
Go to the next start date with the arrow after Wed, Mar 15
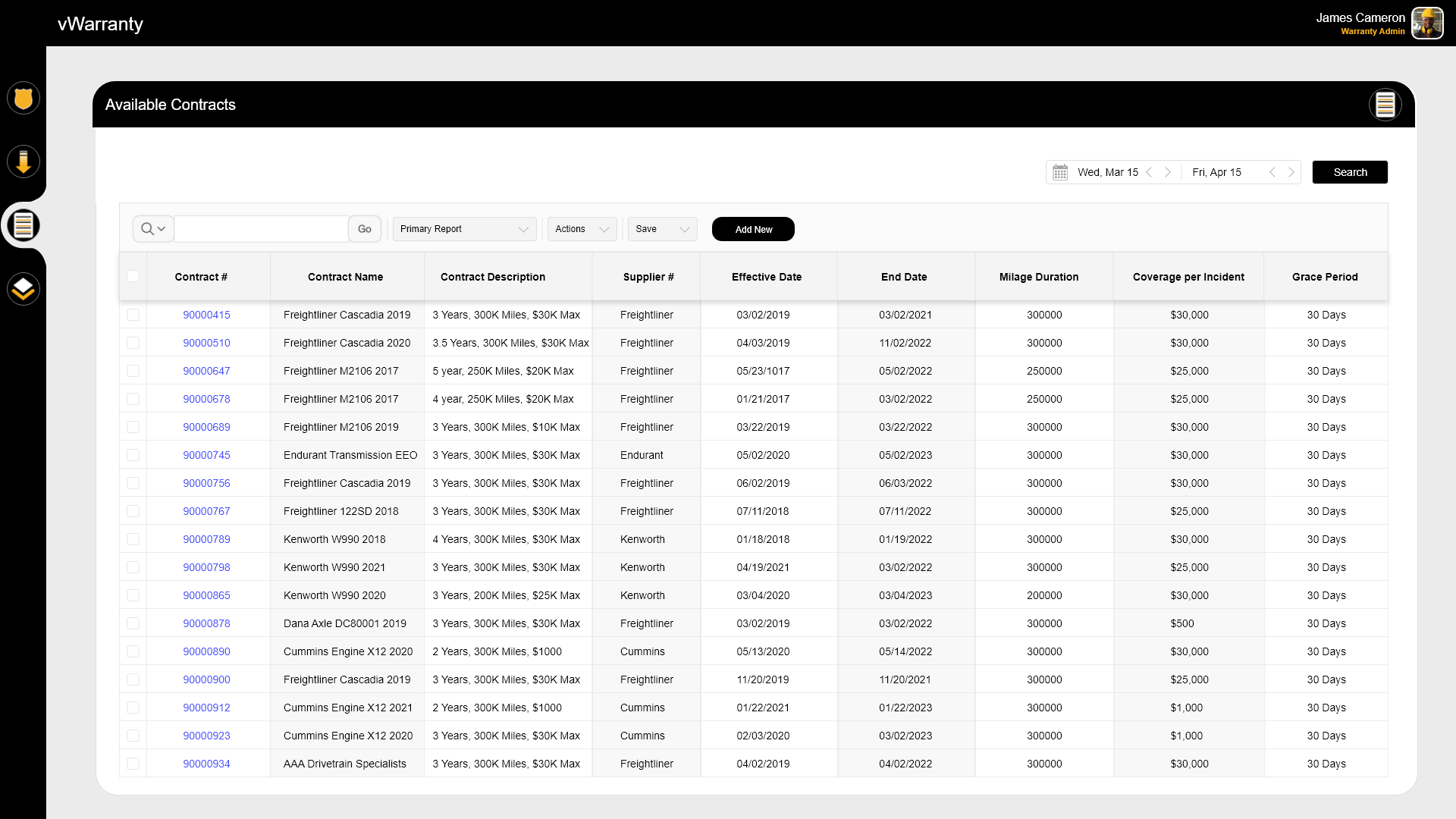pos(1168,172)
